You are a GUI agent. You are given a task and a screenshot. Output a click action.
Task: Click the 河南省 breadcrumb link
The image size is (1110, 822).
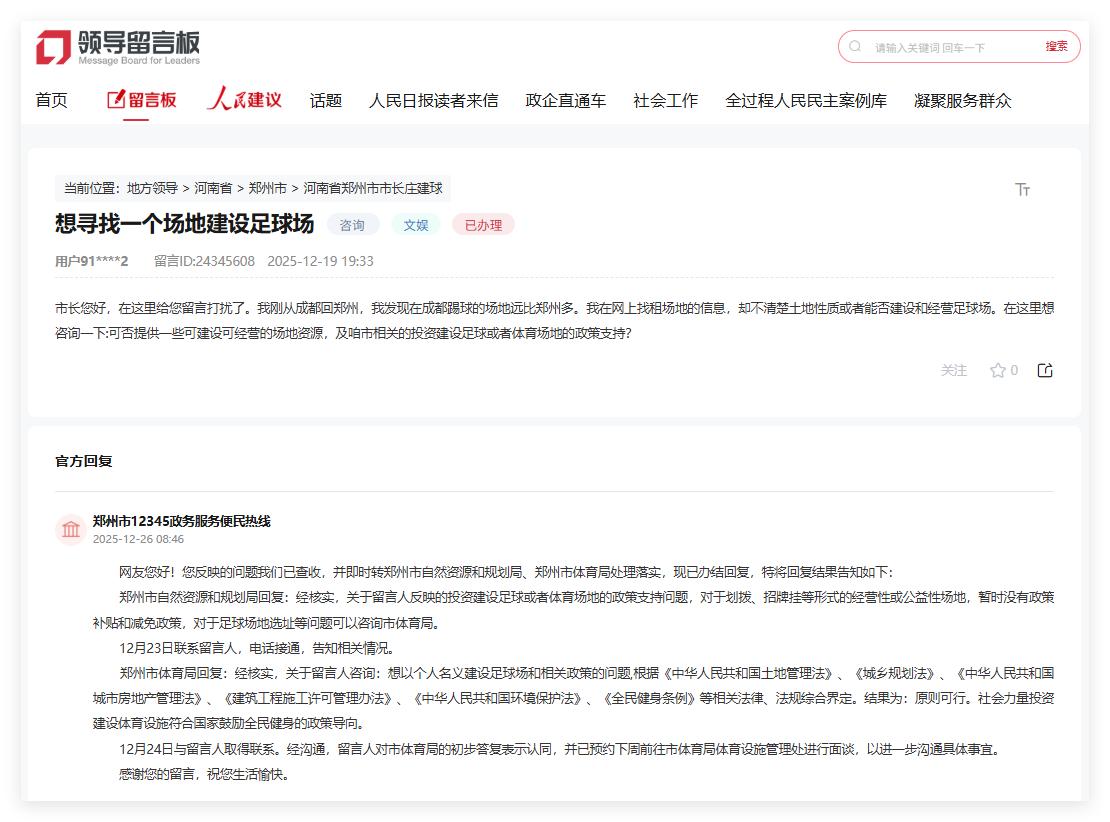[x=213, y=188]
